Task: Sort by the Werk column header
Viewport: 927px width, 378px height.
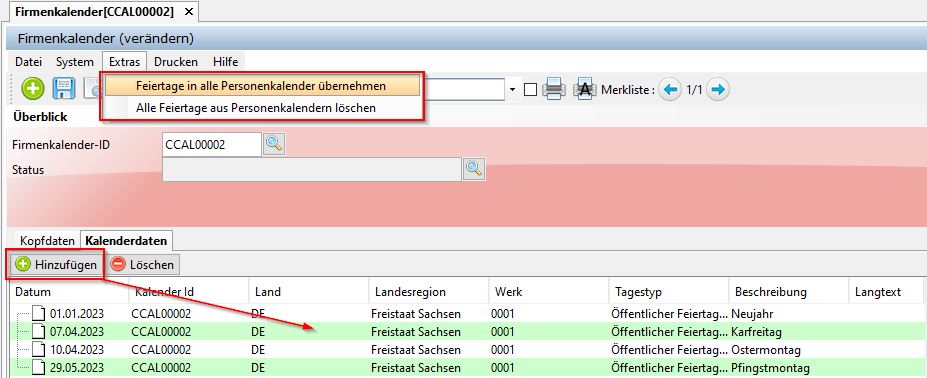Action: 548,292
